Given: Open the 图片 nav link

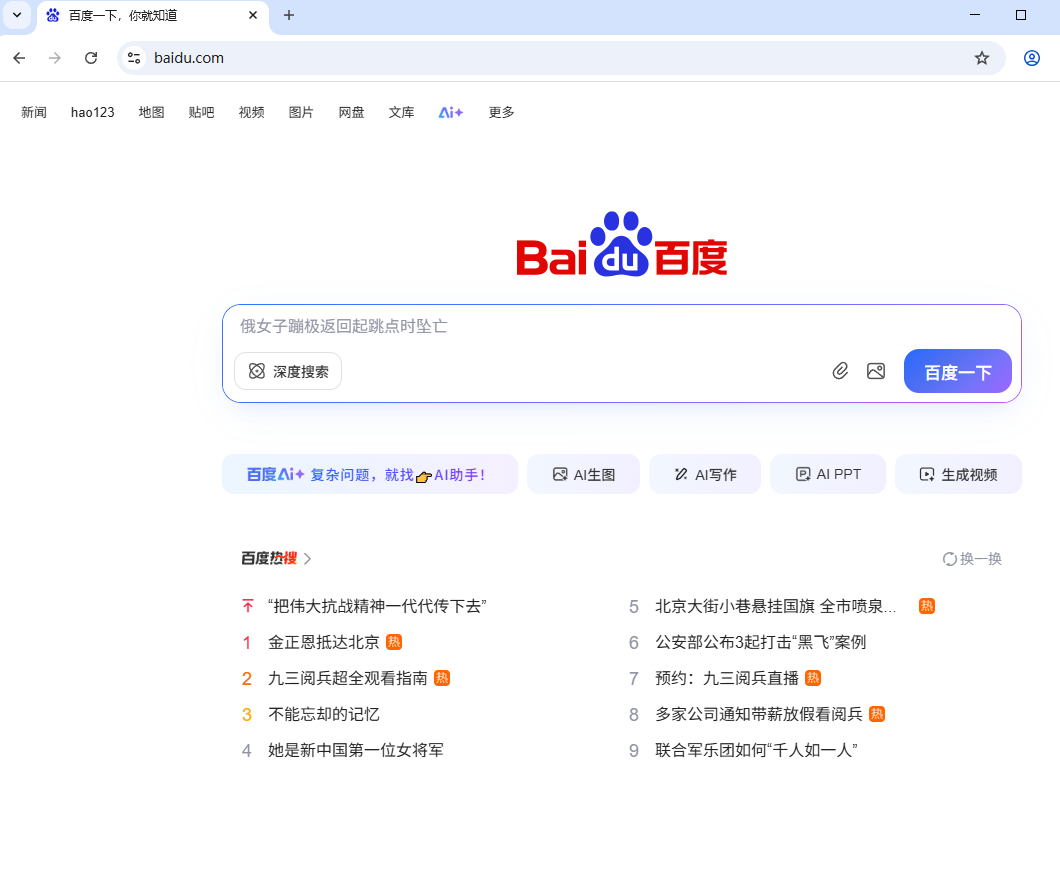Looking at the screenshot, I should click(302, 112).
